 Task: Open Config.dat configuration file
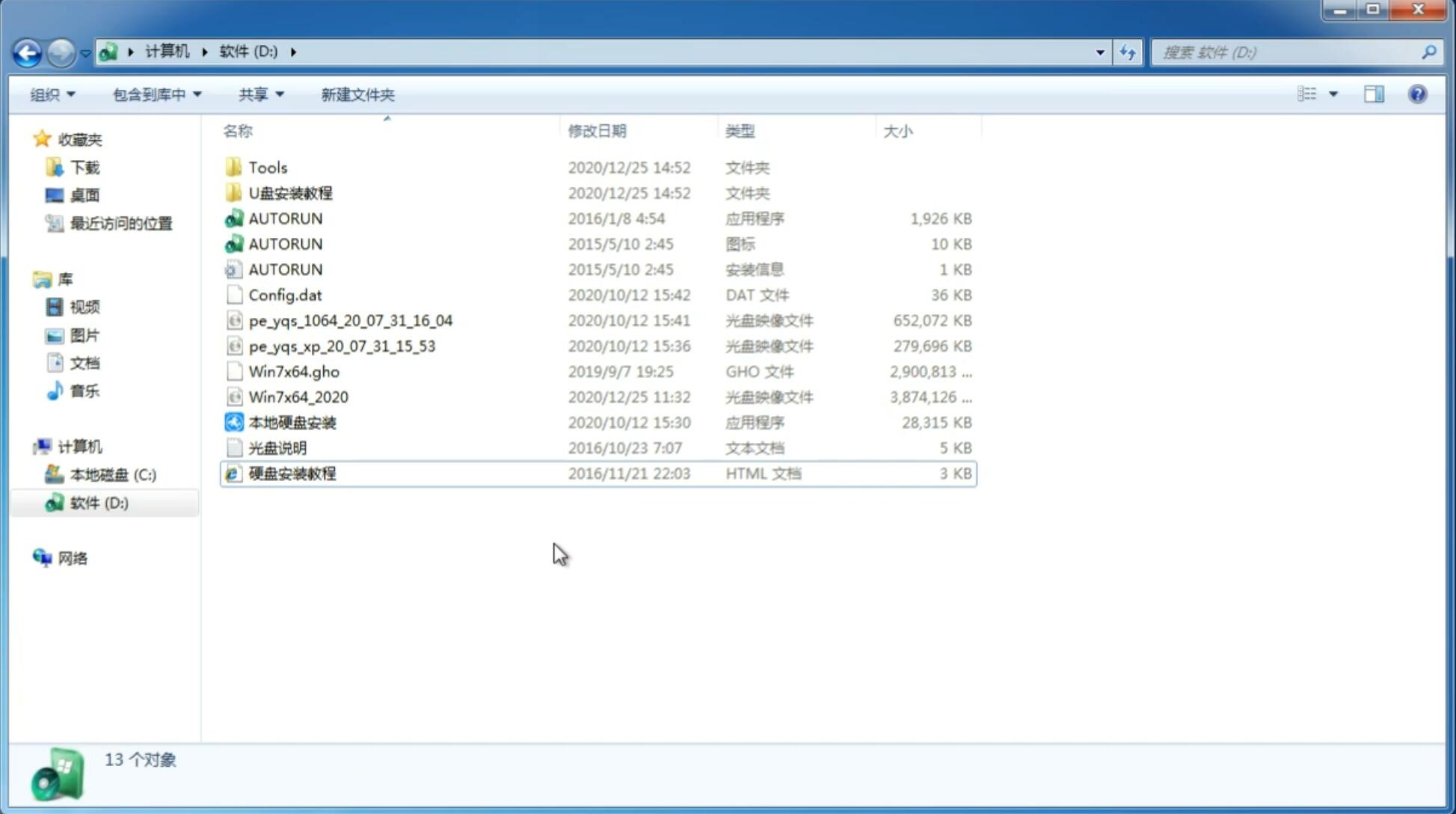click(x=284, y=294)
